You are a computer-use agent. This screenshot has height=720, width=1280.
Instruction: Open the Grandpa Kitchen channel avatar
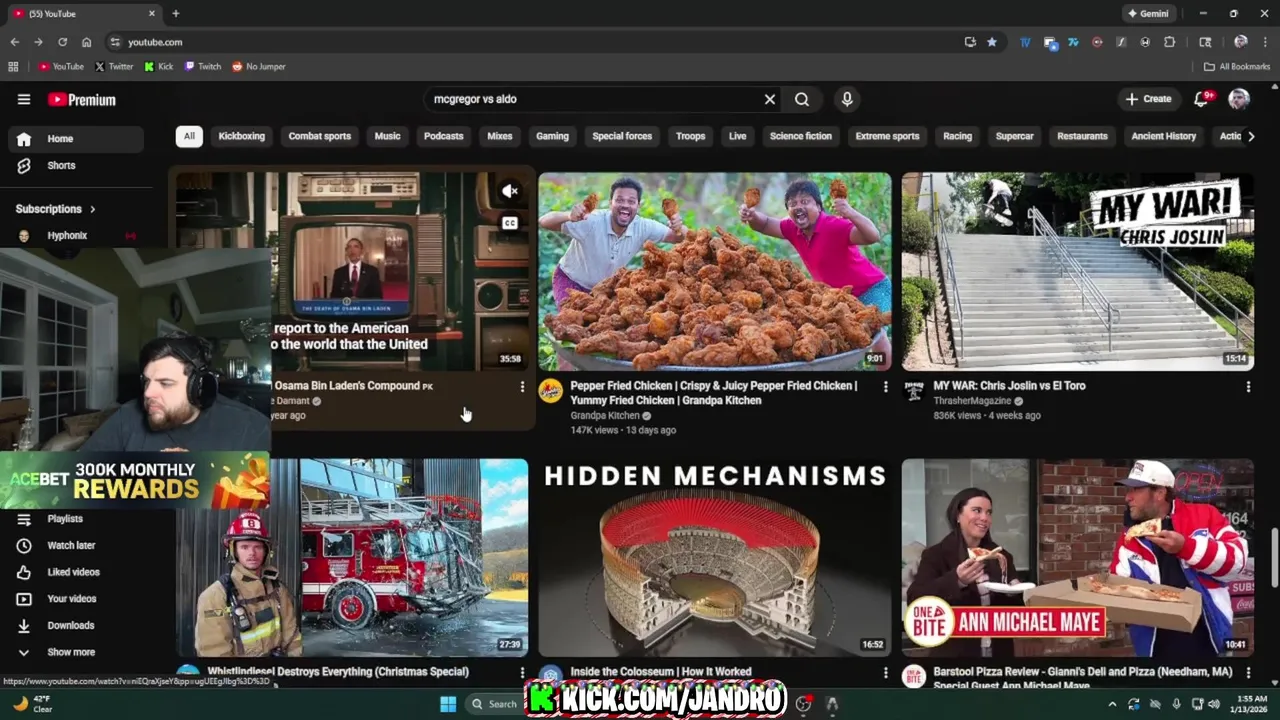tap(550, 391)
